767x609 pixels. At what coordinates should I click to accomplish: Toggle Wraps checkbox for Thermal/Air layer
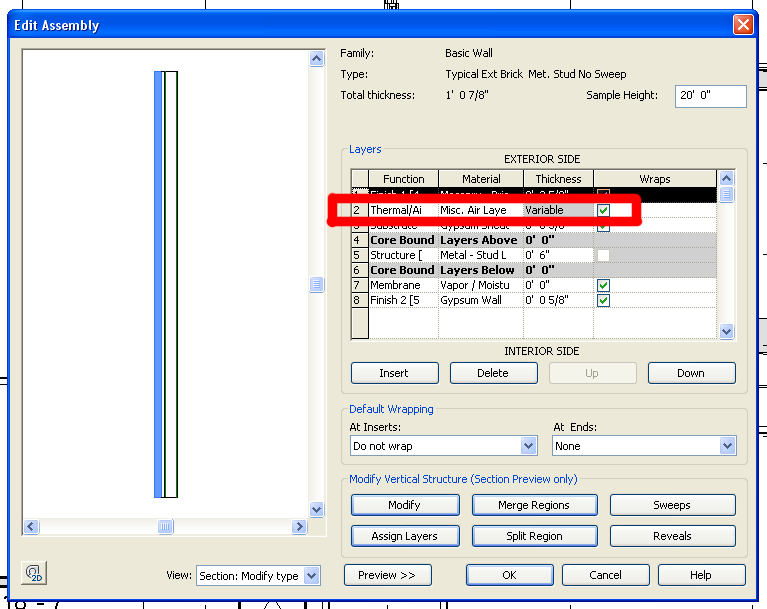pyautogui.click(x=603, y=211)
